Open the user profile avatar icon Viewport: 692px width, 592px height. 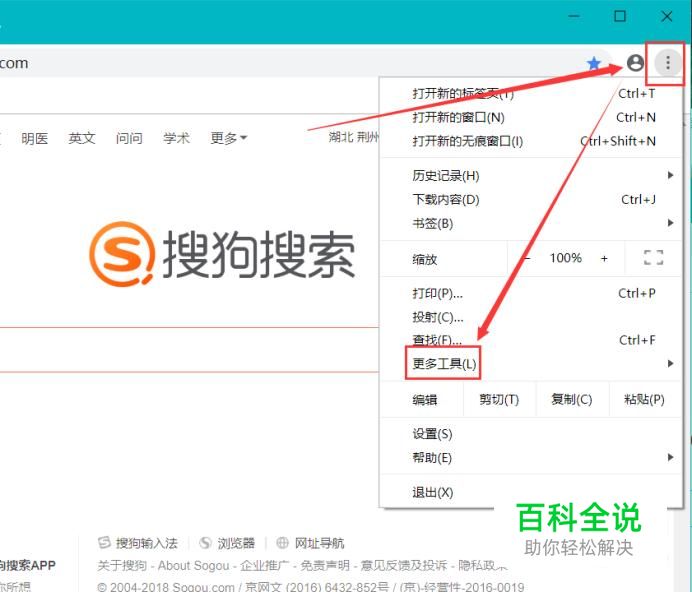coord(635,63)
